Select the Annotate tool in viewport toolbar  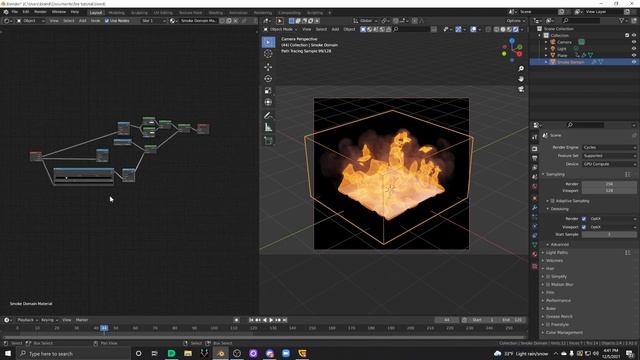coord(268,116)
